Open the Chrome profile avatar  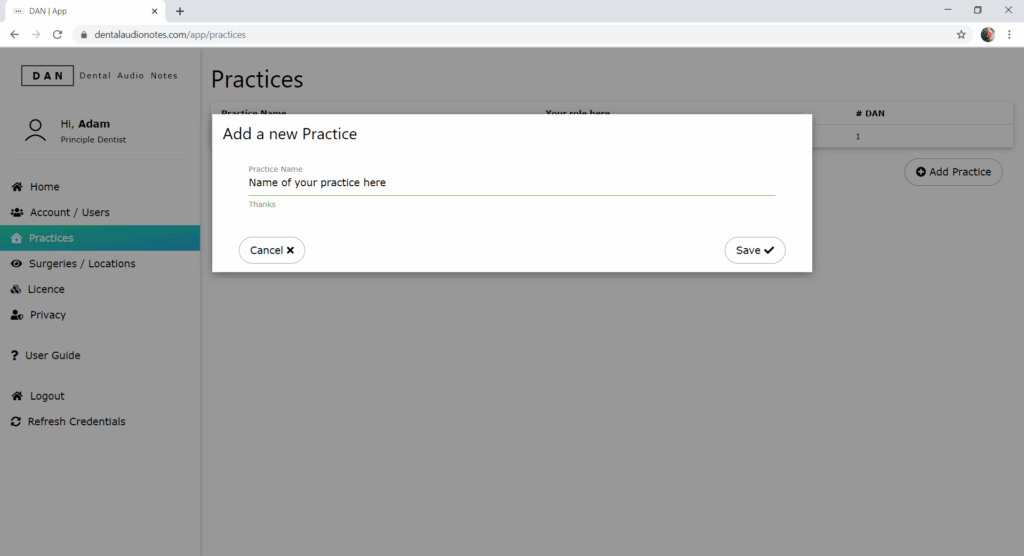tap(988, 34)
